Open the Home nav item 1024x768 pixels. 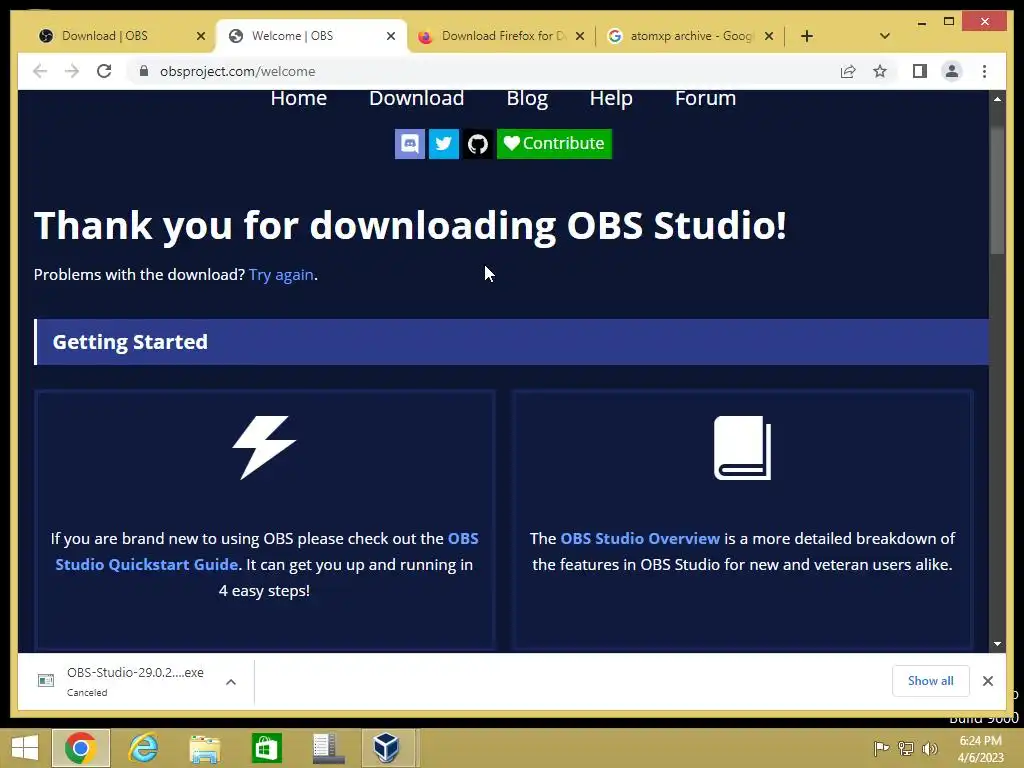point(298,98)
